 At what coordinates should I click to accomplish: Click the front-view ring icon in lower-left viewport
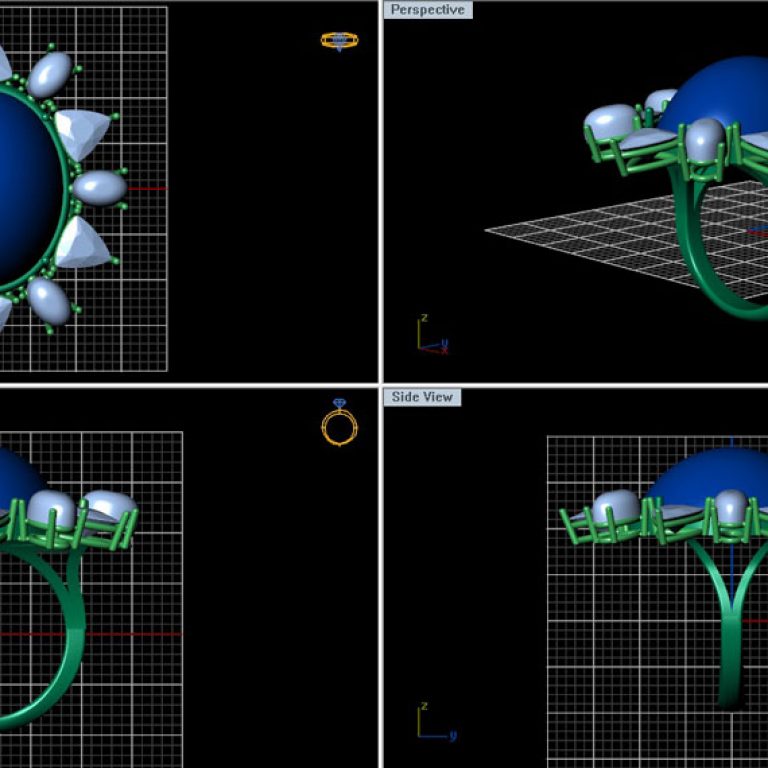click(339, 423)
